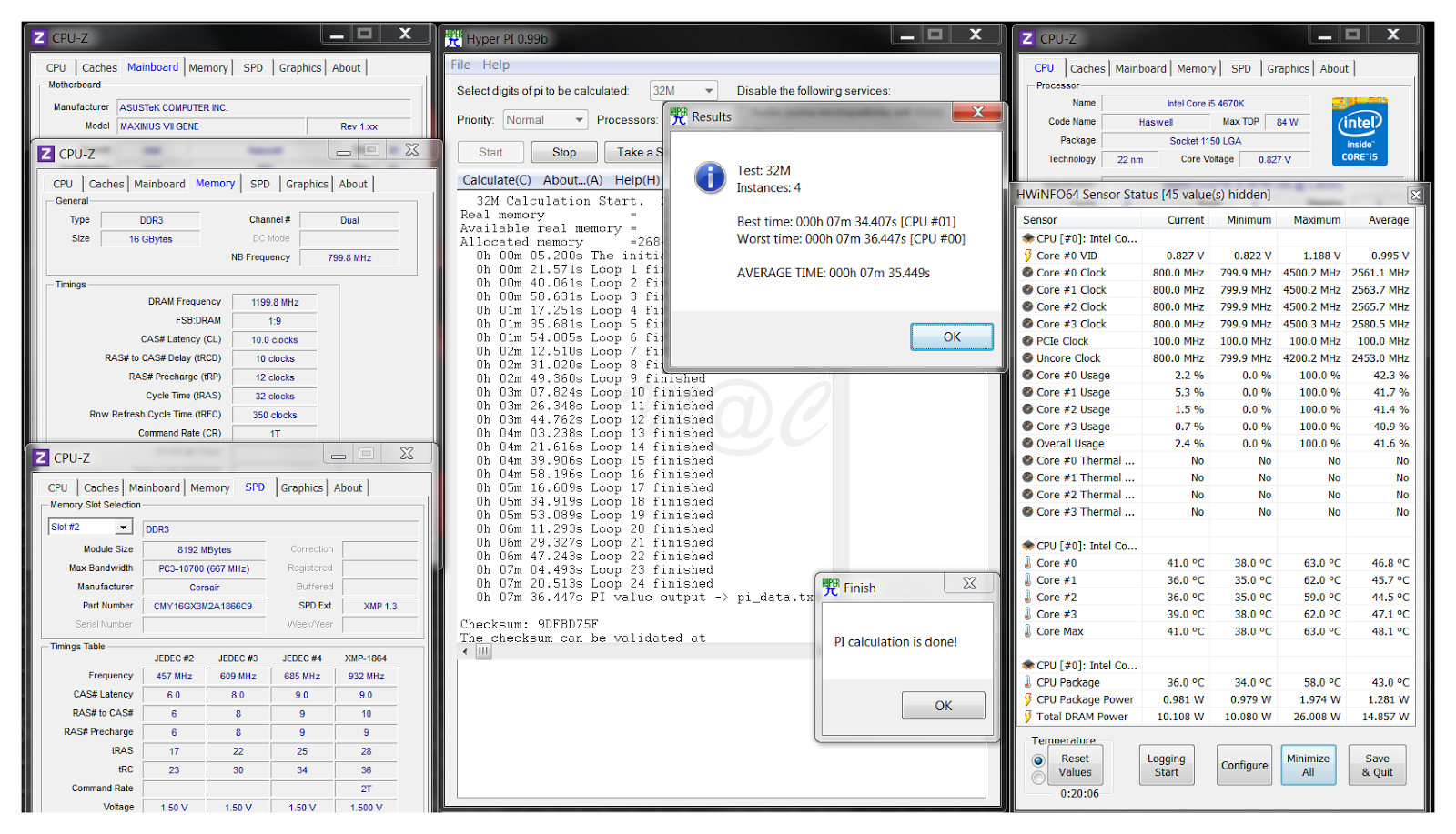Open About tab in the Memory timings CPU-Z window
The height and width of the screenshot is (834, 1456).
tap(353, 184)
